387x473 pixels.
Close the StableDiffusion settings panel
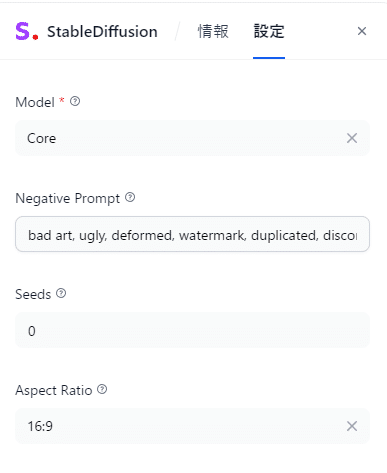pos(362,31)
